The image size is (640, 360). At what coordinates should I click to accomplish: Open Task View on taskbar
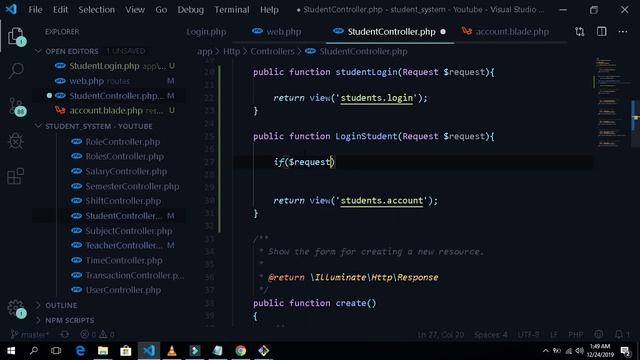pyautogui.click(x=56, y=351)
